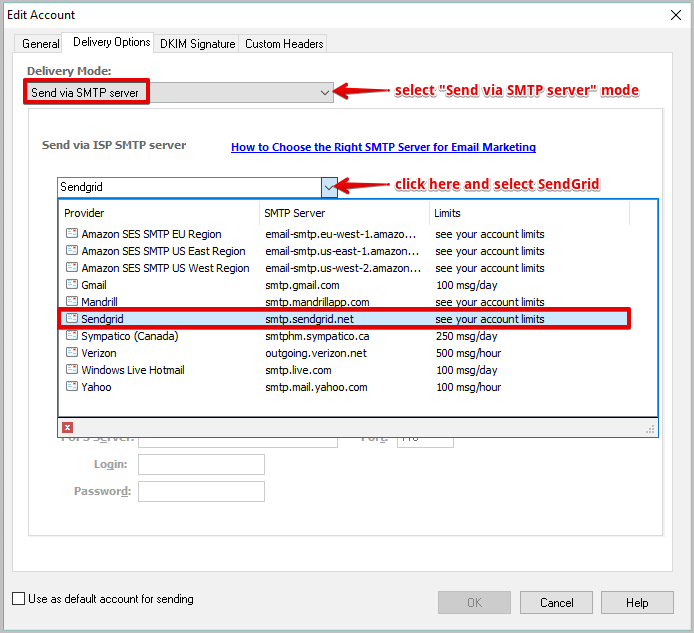Click the 500 msg/hour limit cell
The width and height of the screenshot is (694, 633).
(468, 353)
